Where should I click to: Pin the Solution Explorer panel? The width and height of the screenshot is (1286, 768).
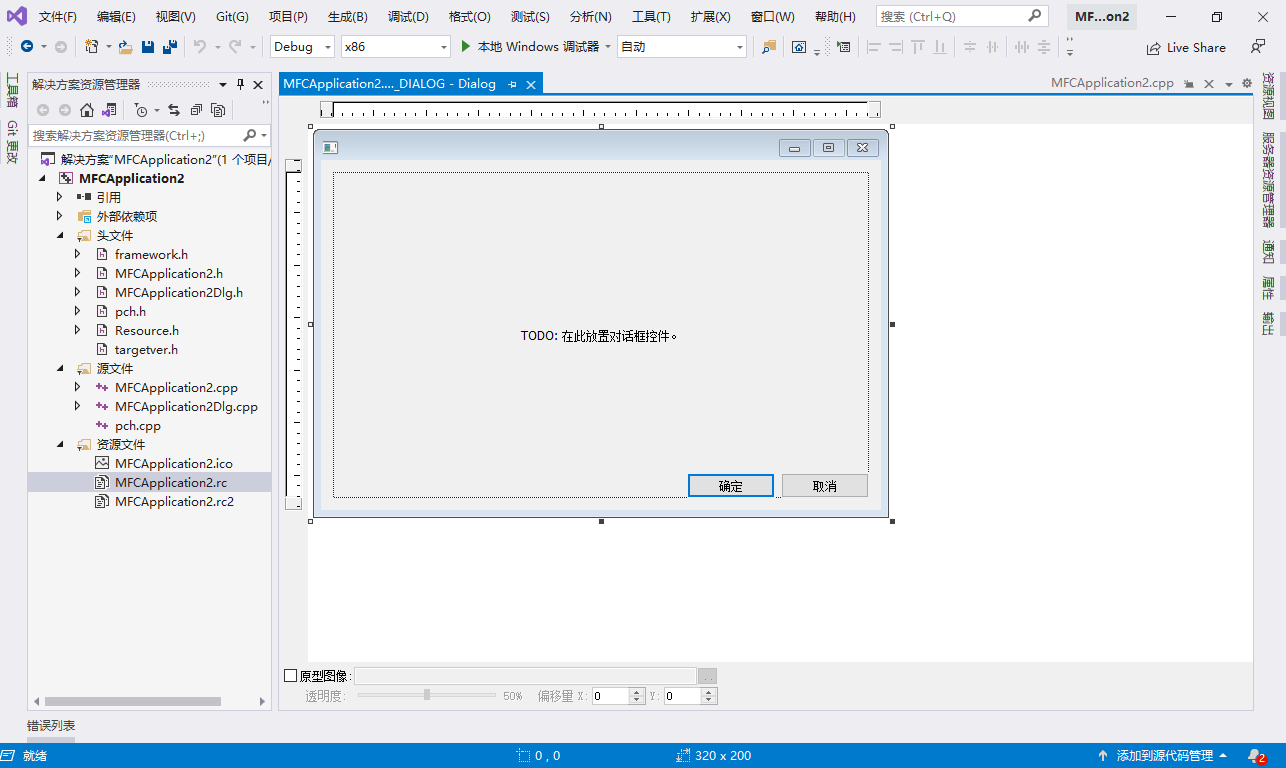(x=240, y=85)
